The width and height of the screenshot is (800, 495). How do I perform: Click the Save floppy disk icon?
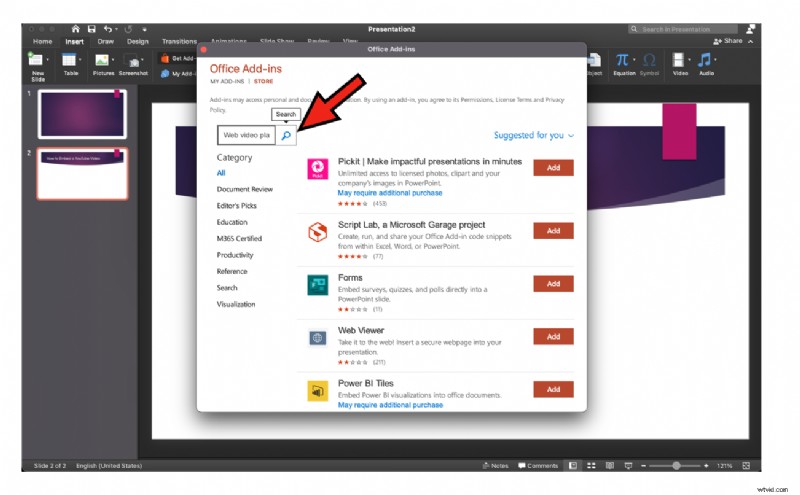[91, 29]
